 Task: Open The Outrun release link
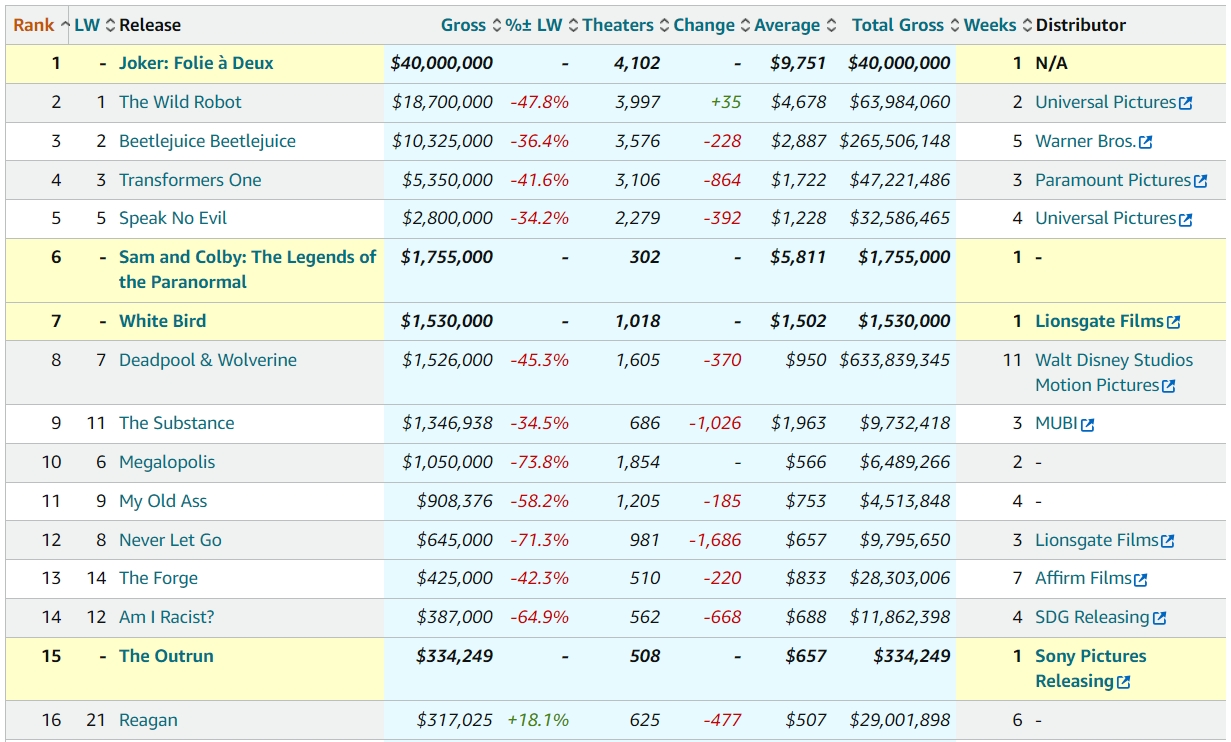[x=166, y=656]
